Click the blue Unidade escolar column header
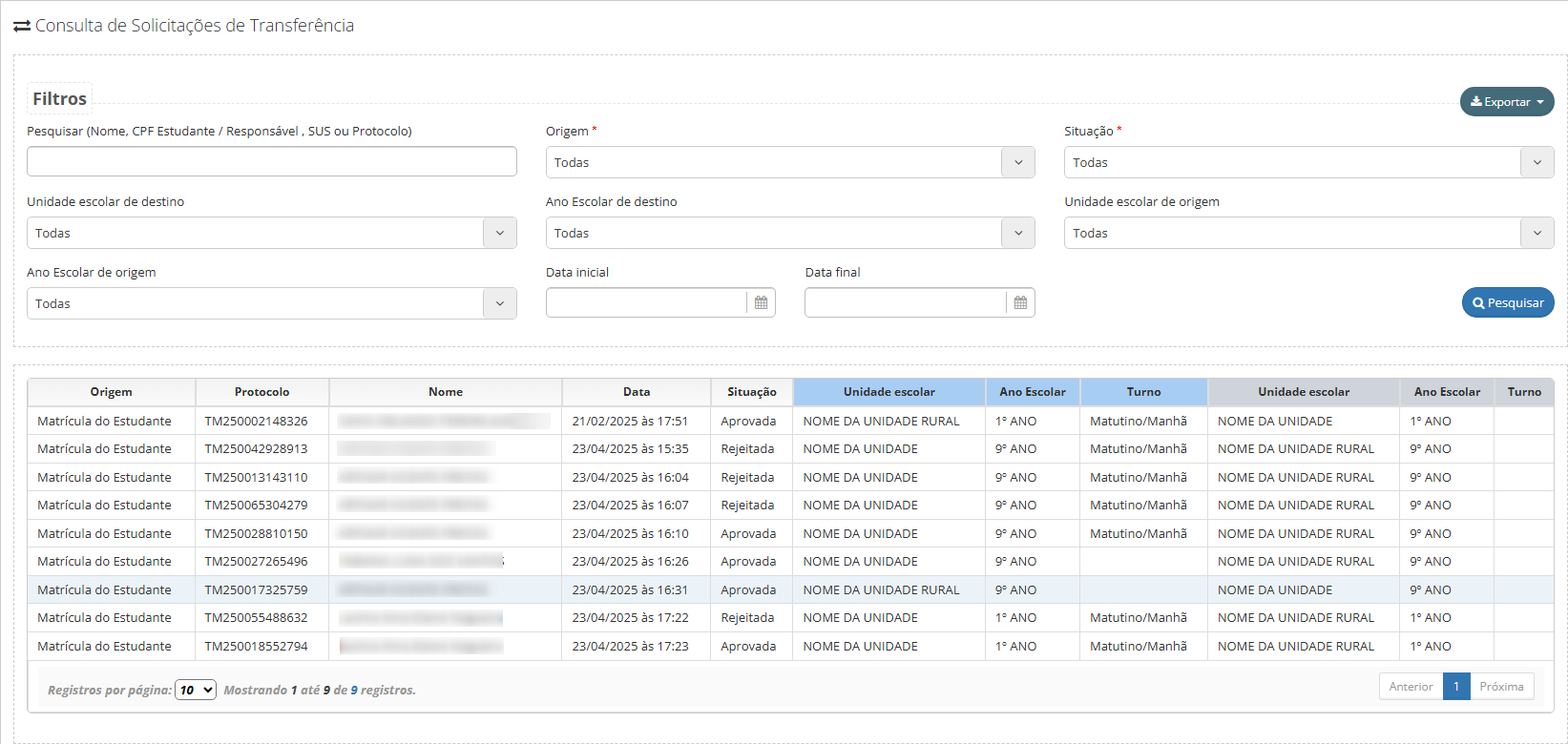The height and width of the screenshot is (744, 1568). click(889, 392)
